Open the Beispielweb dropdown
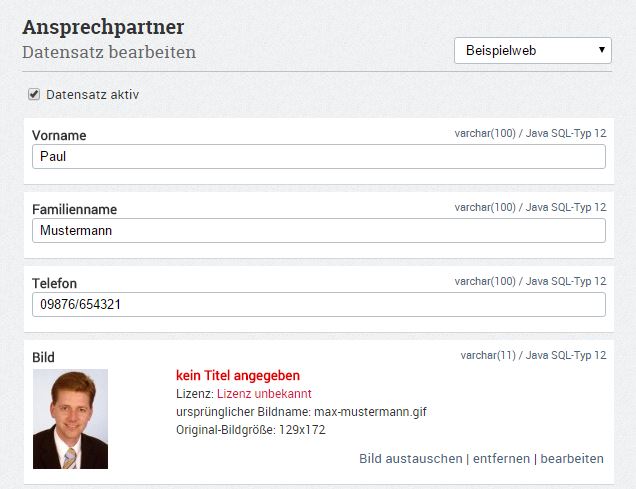Viewport: 636px width, 489px height. (533, 51)
